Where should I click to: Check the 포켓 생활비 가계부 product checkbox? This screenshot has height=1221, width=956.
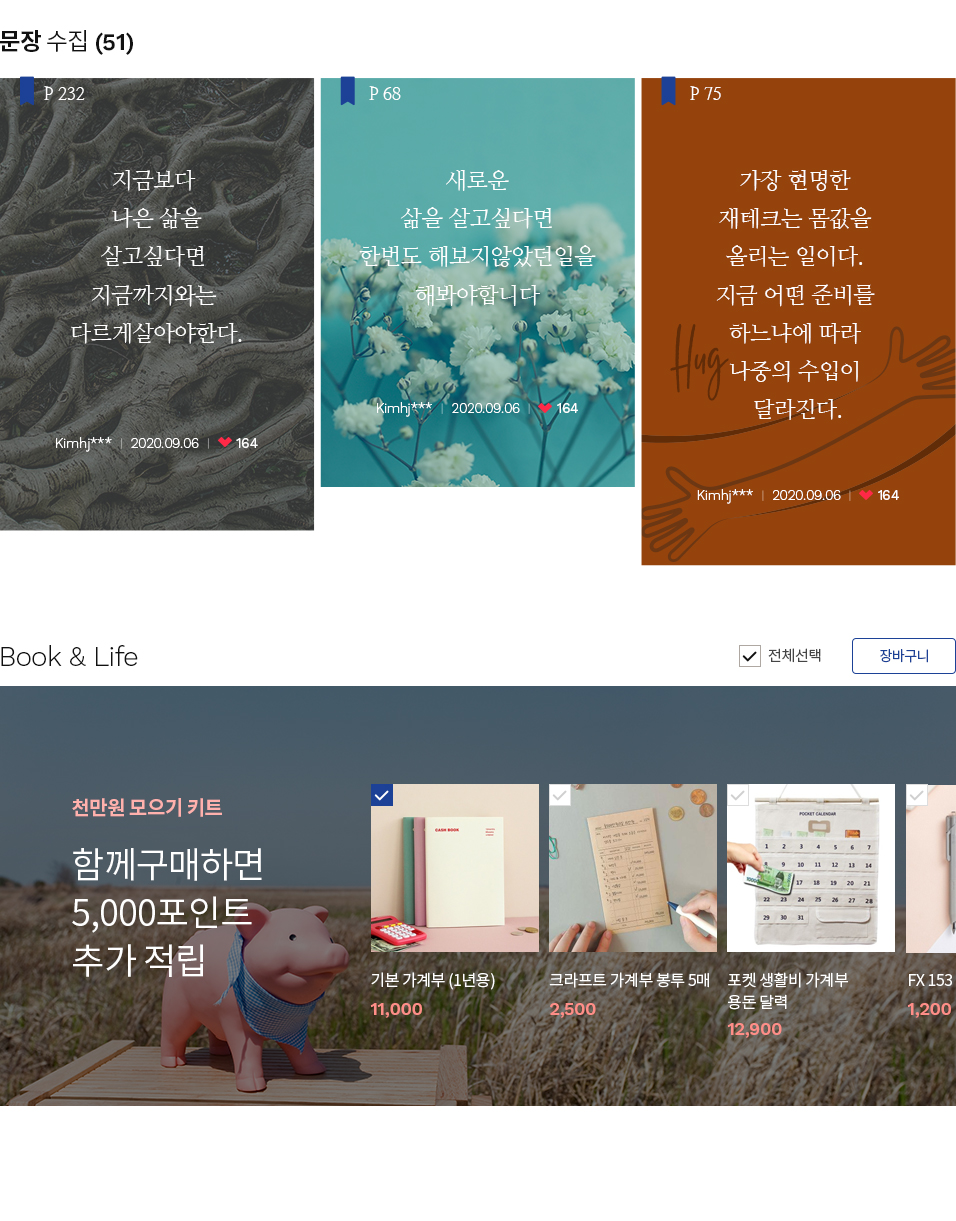[x=738, y=795]
